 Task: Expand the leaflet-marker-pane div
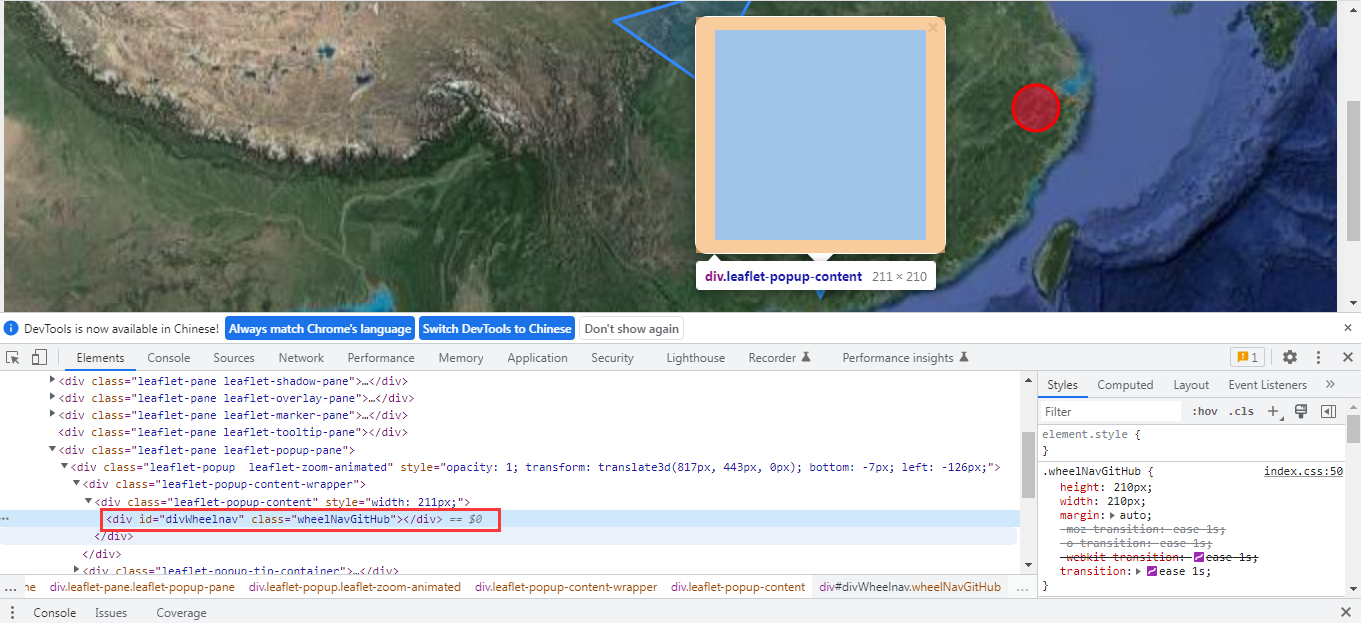coord(53,415)
